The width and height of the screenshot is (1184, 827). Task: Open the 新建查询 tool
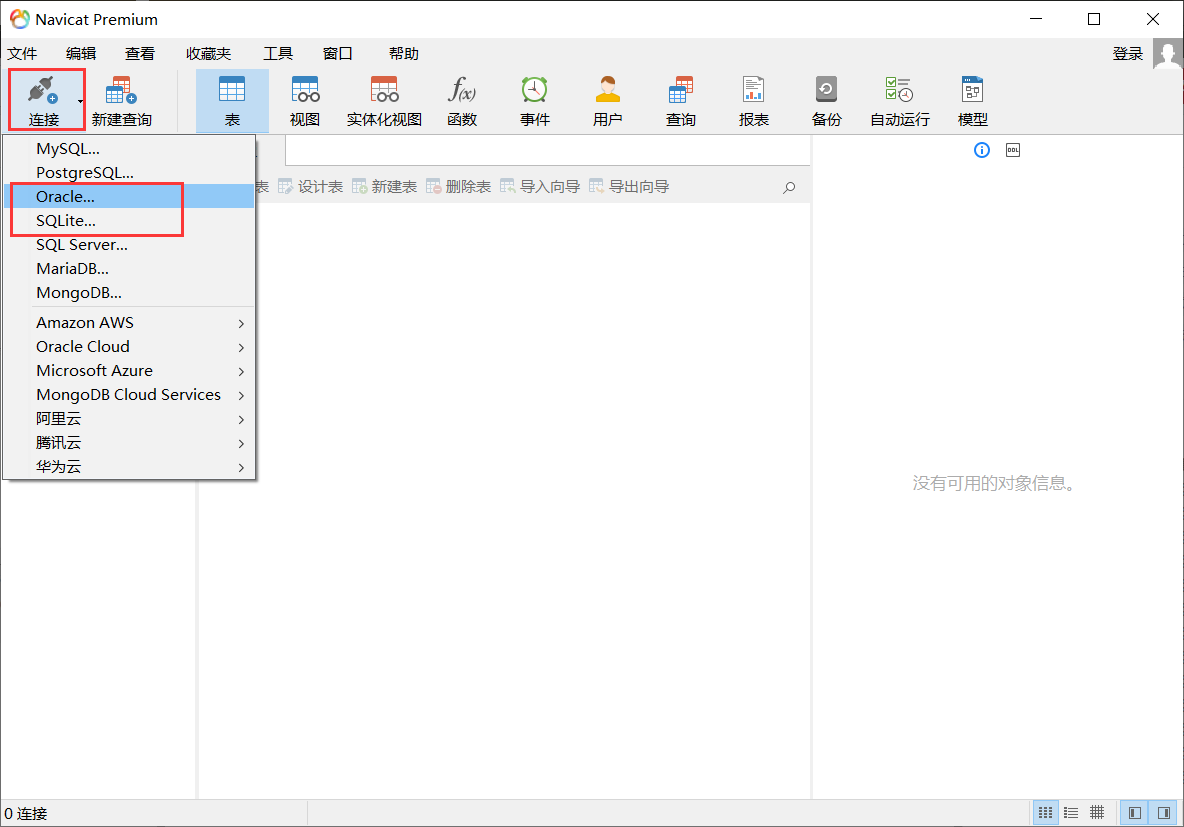120,100
